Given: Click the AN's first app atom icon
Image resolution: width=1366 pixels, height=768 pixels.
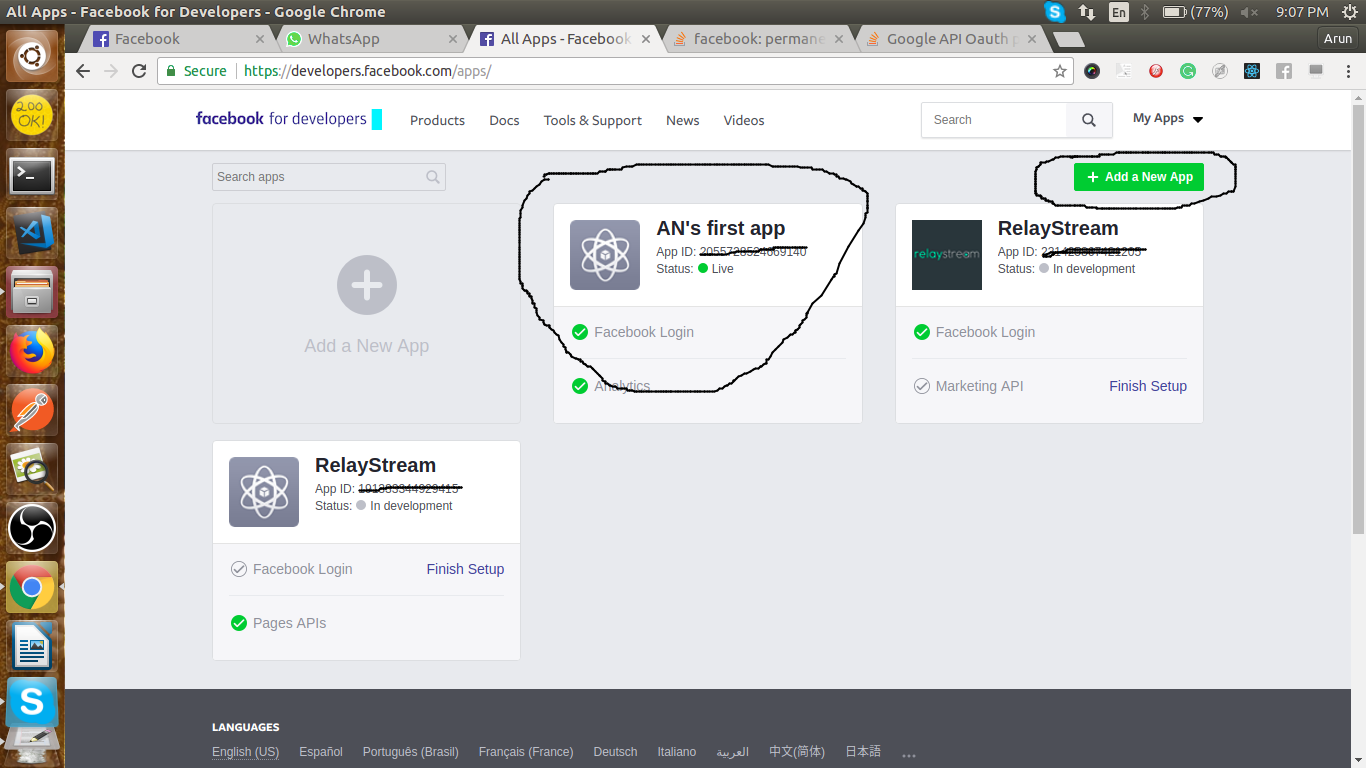Looking at the screenshot, I should (x=605, y=255).
